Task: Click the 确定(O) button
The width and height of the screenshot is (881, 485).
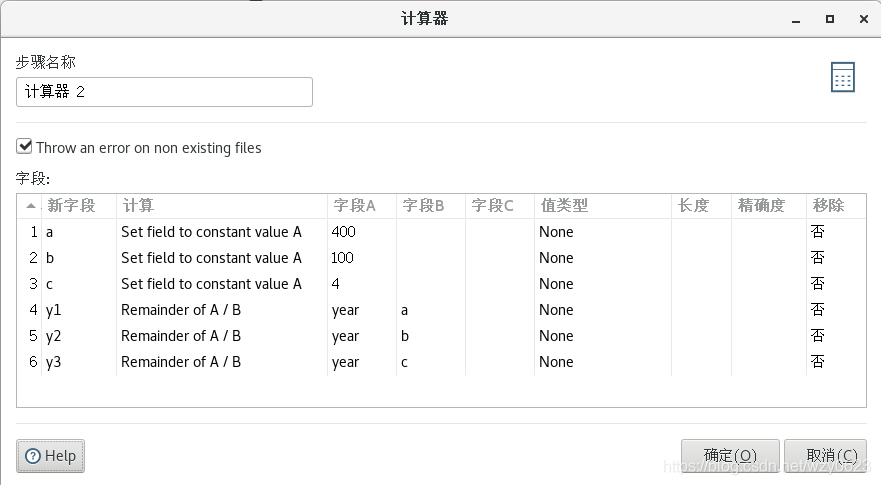Action: pyautogui.click(x=730, y=455)
